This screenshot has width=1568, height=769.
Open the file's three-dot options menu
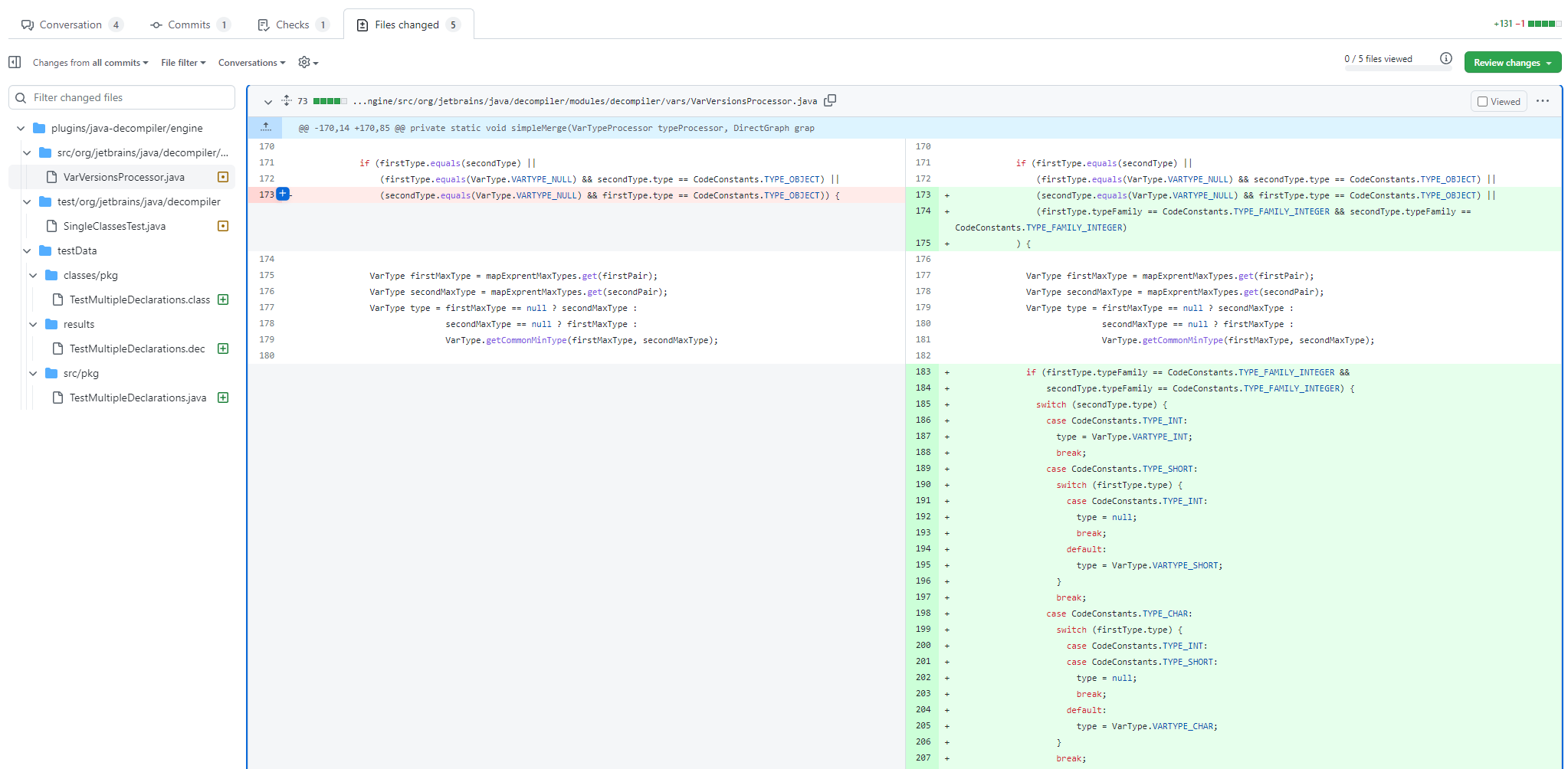(1543, 101)
